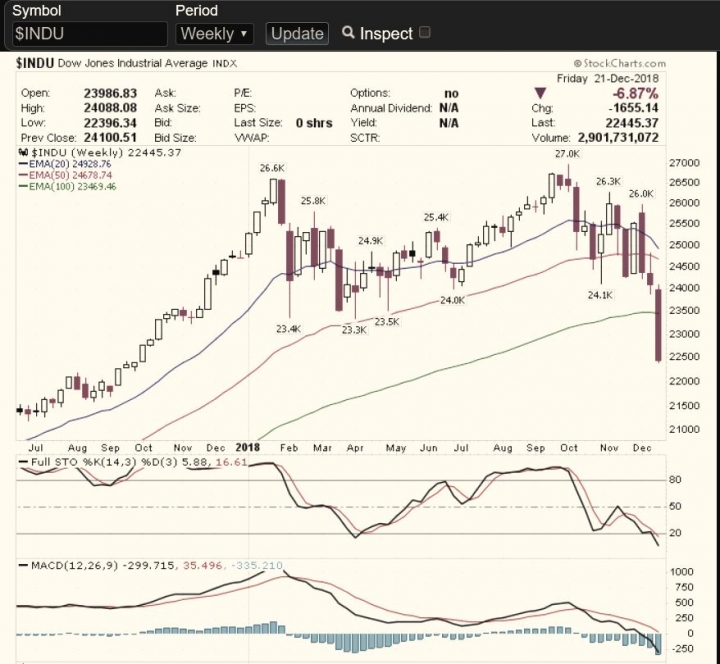The width and height of the screenshot is (720, 664).
Task: Click the 23.3K low price annotation
Action: click(354, 330)
